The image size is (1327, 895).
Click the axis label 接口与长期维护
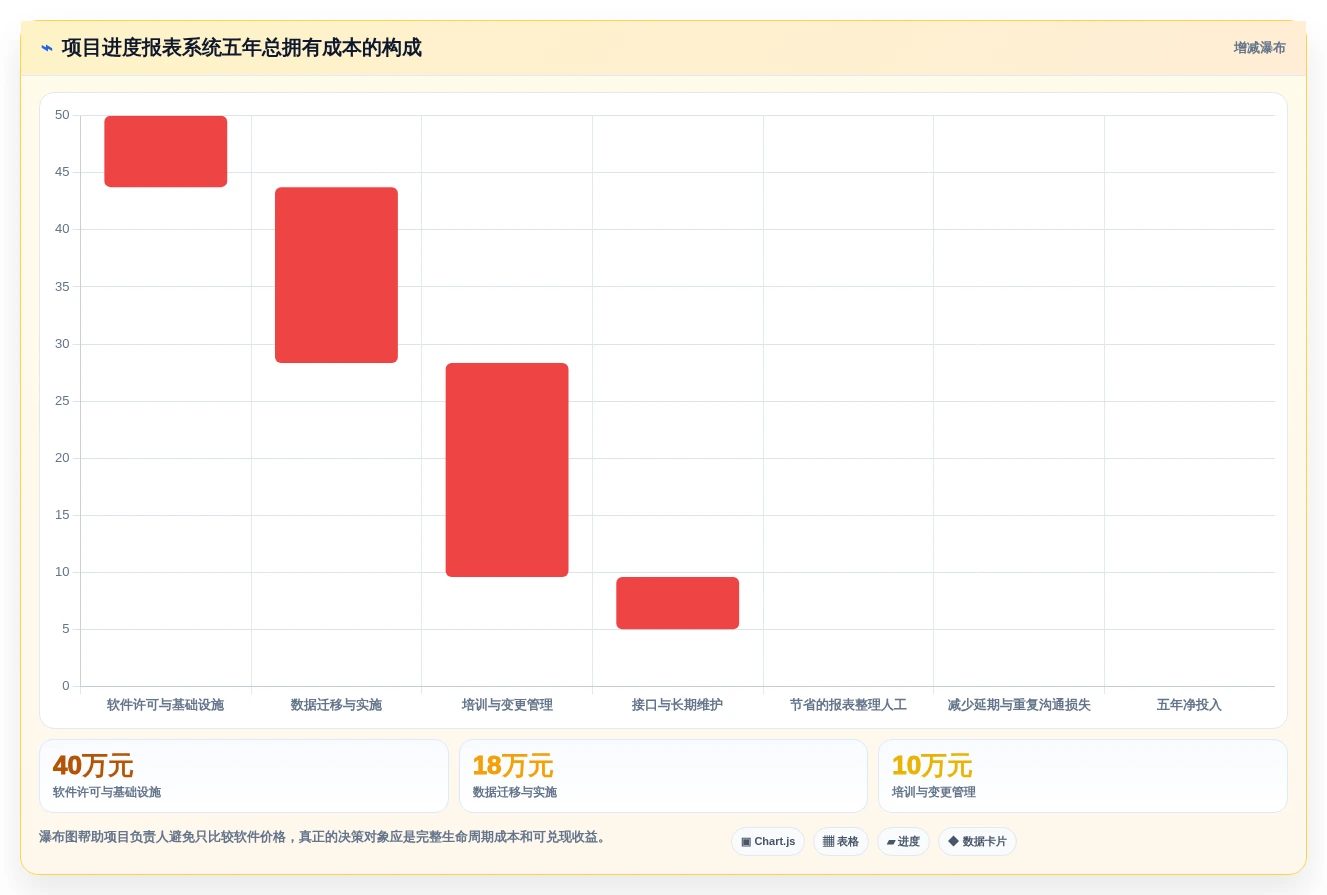click(677, 705)
